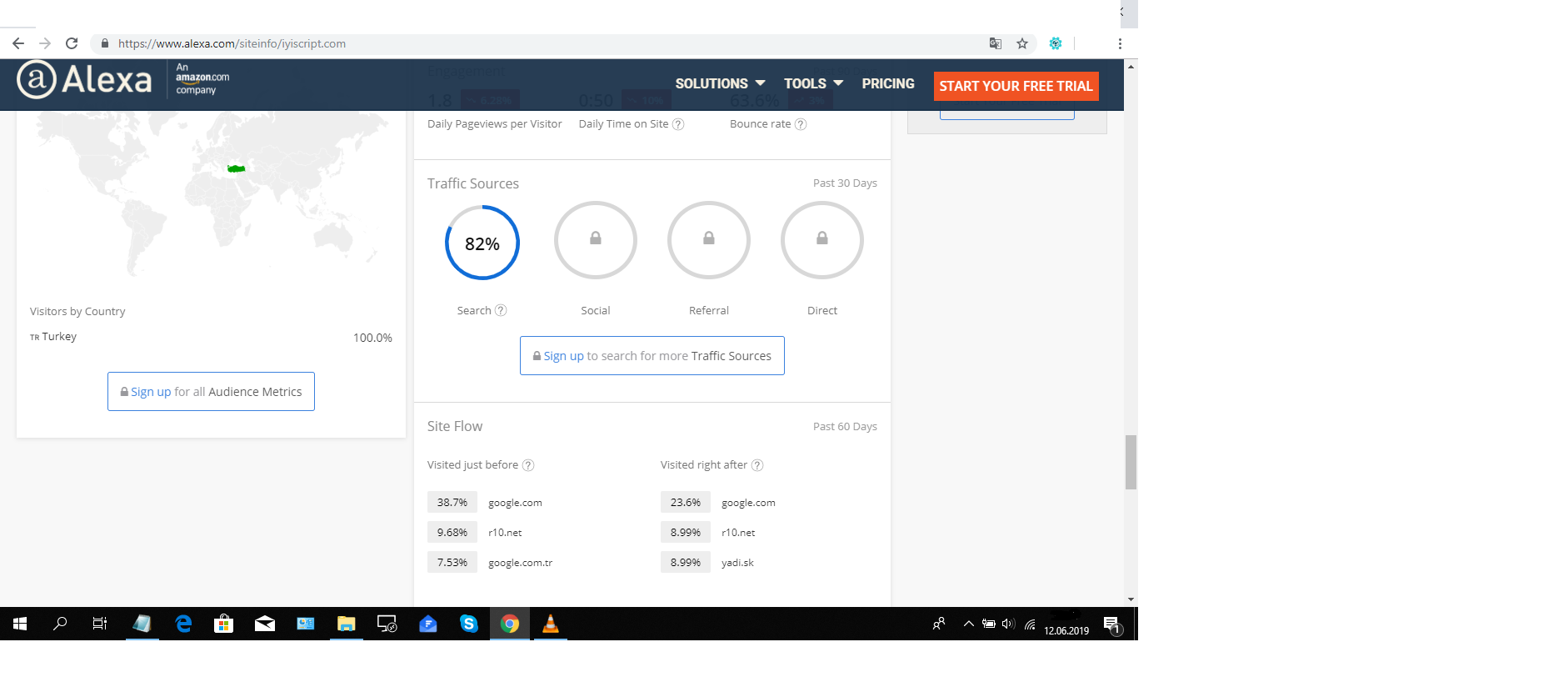Image resolution: width=1568 pixels, height=687 pixels.
Task: Select 'r10.net' under Visited right after
Action: coord(738,533)
